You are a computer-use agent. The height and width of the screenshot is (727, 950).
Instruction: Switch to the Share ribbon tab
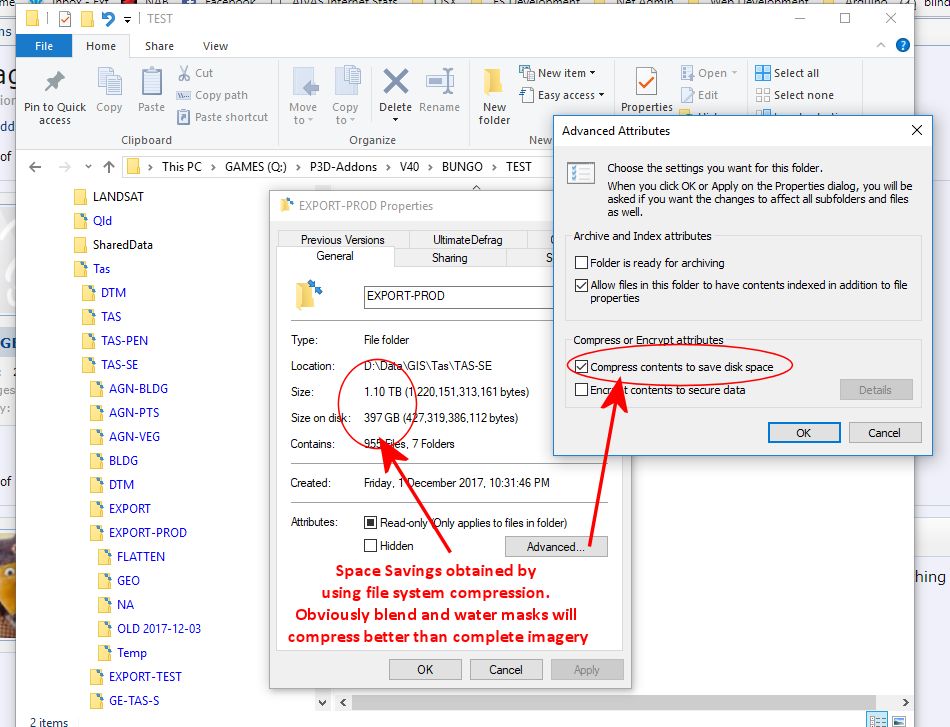pyautogui.click(x=158, y=45)
